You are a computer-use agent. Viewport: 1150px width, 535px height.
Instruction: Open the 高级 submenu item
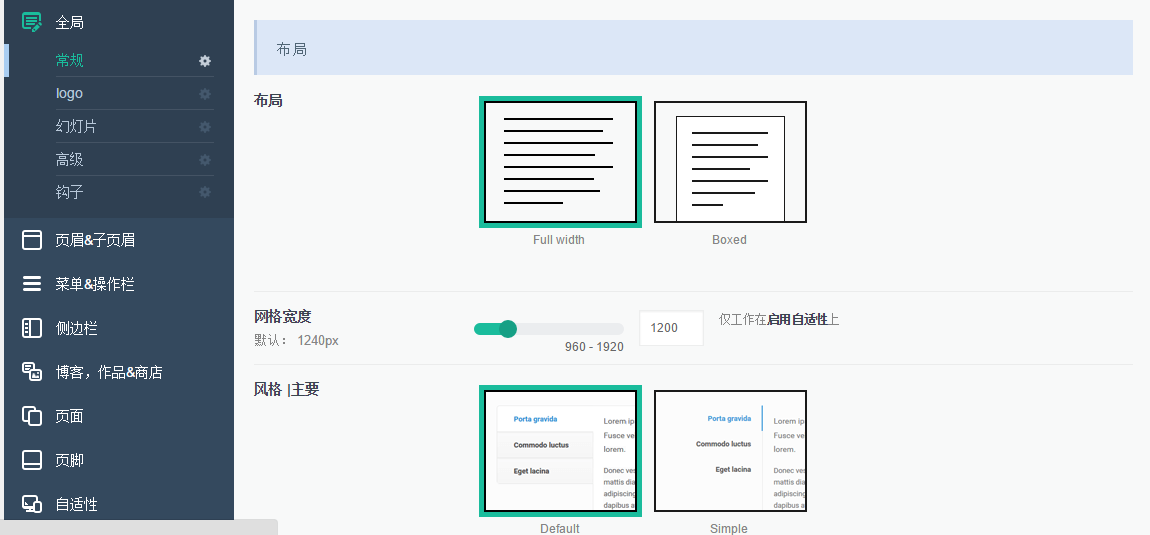(x=70, y=159)
